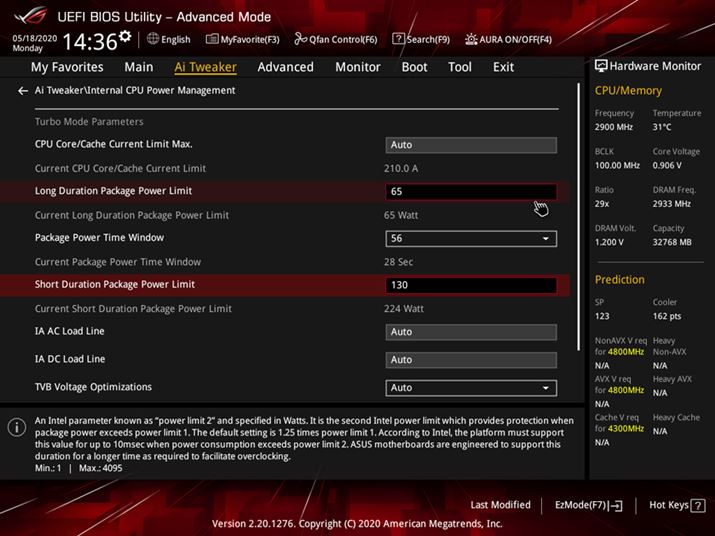Screen dimensions: 715x536
Task: Click Long Duration Package Power Limit field
Action: (x=471, y=192)
